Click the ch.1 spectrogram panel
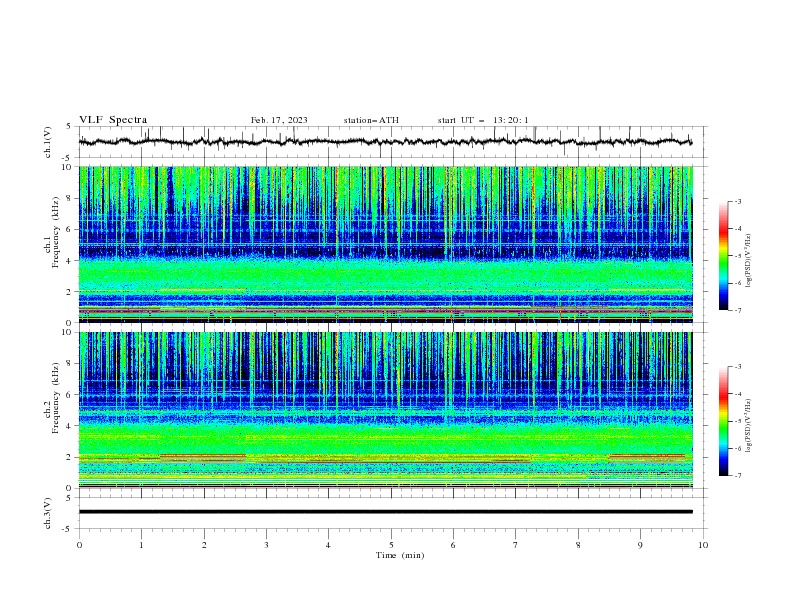792x612 pixels. pyautogui.click(x=386, y=244)
